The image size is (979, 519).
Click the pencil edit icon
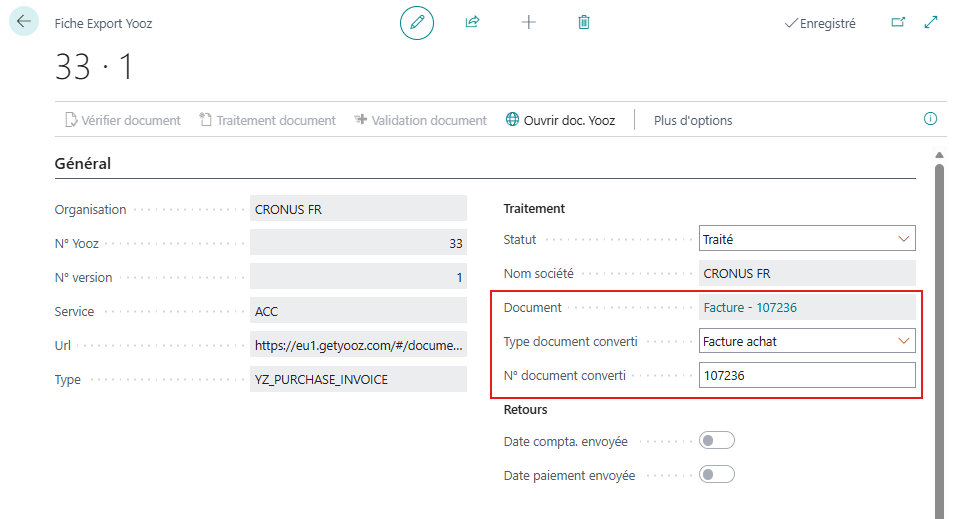(417, 22)
